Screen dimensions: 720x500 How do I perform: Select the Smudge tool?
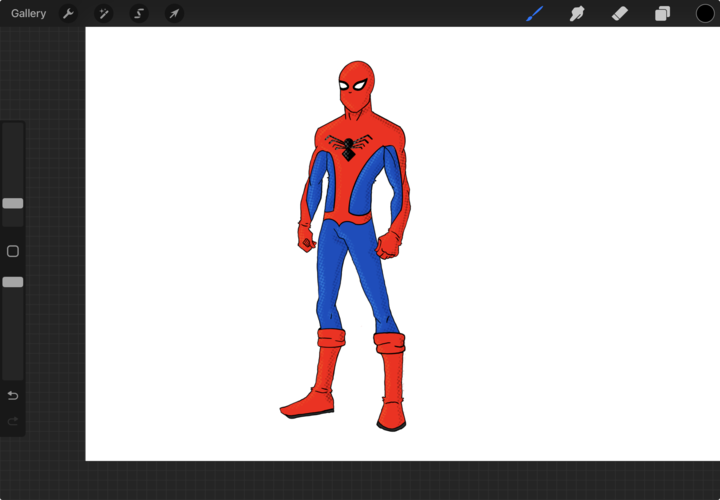[577, 14]
